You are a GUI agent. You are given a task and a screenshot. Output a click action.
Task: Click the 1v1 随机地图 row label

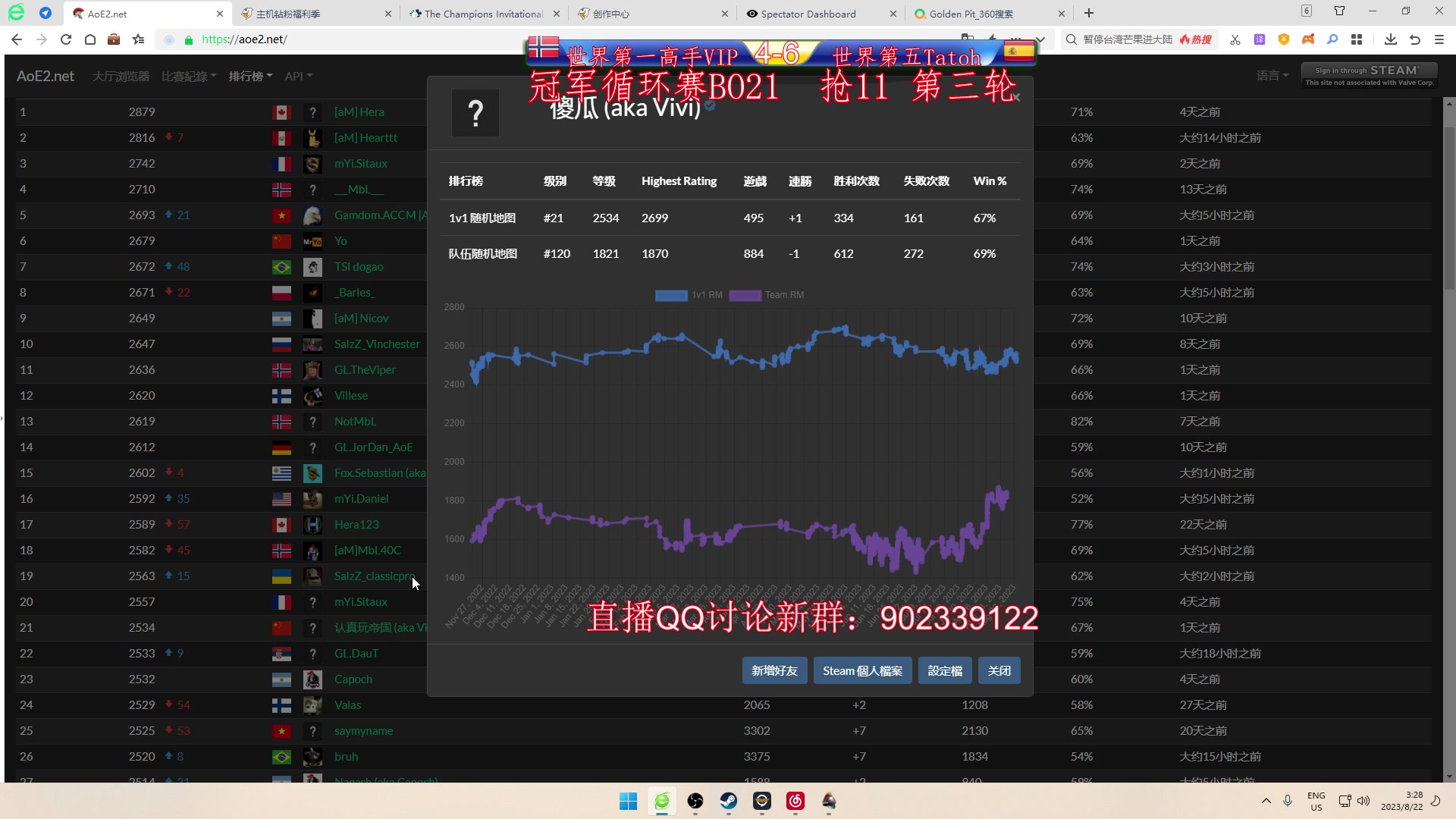482,218
